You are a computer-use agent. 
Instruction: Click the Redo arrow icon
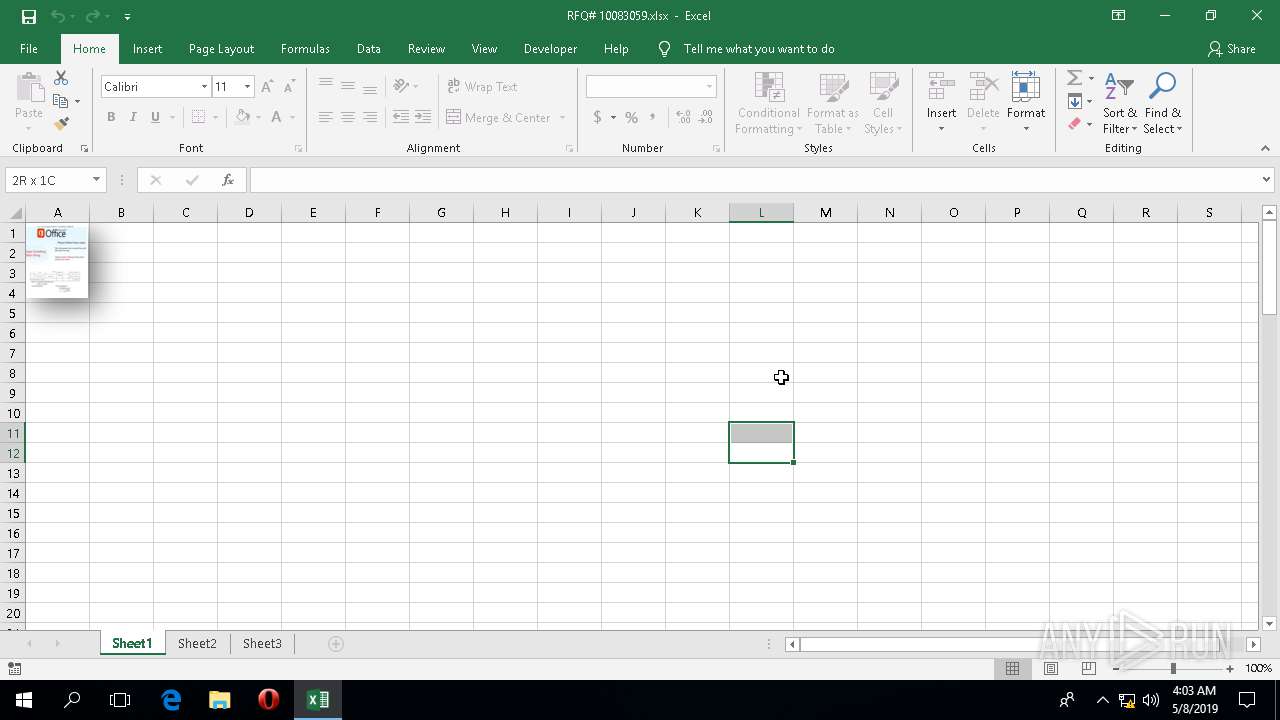[x=92, y=16]
